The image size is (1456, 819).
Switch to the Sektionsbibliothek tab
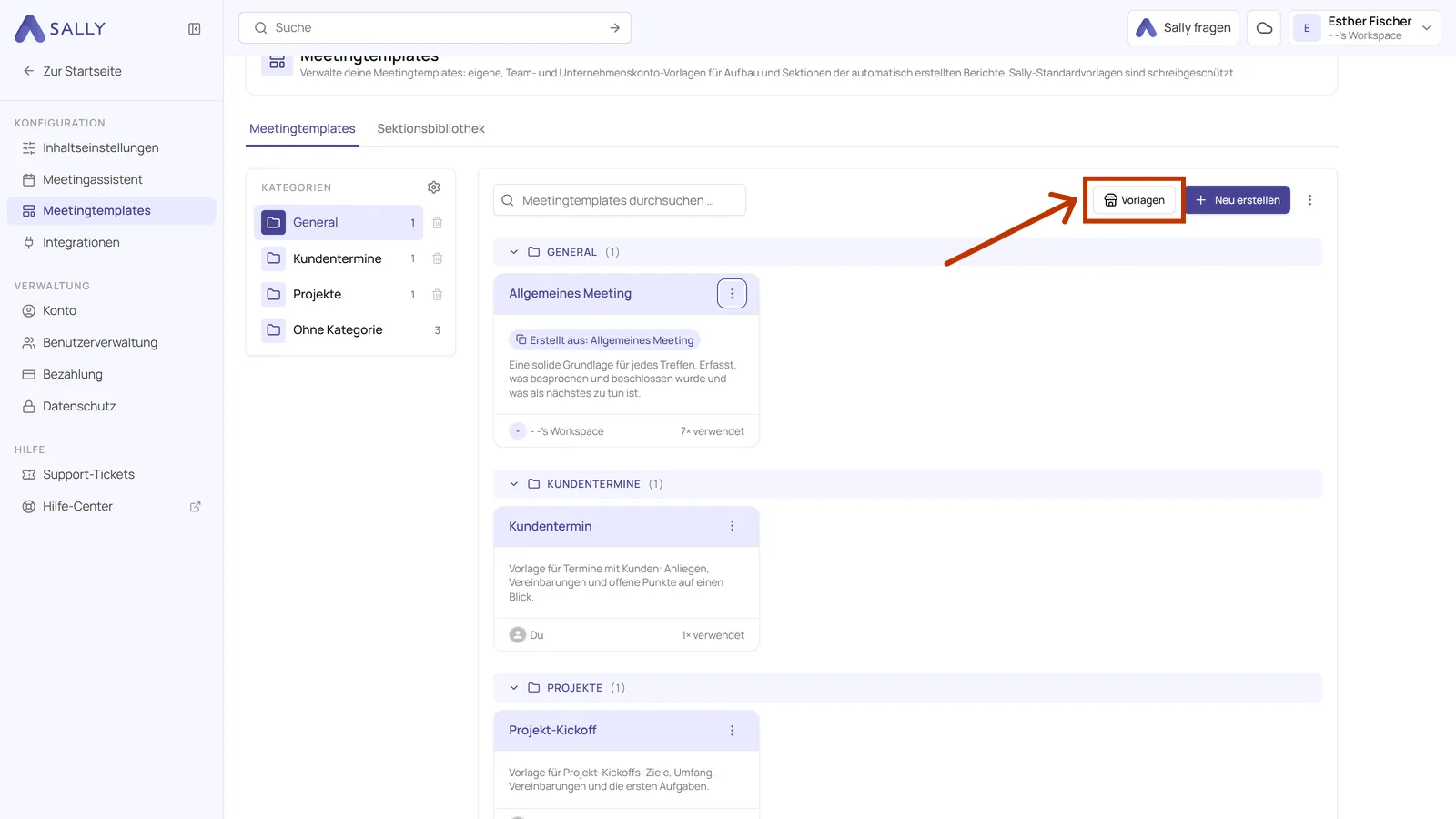[430, 129]
